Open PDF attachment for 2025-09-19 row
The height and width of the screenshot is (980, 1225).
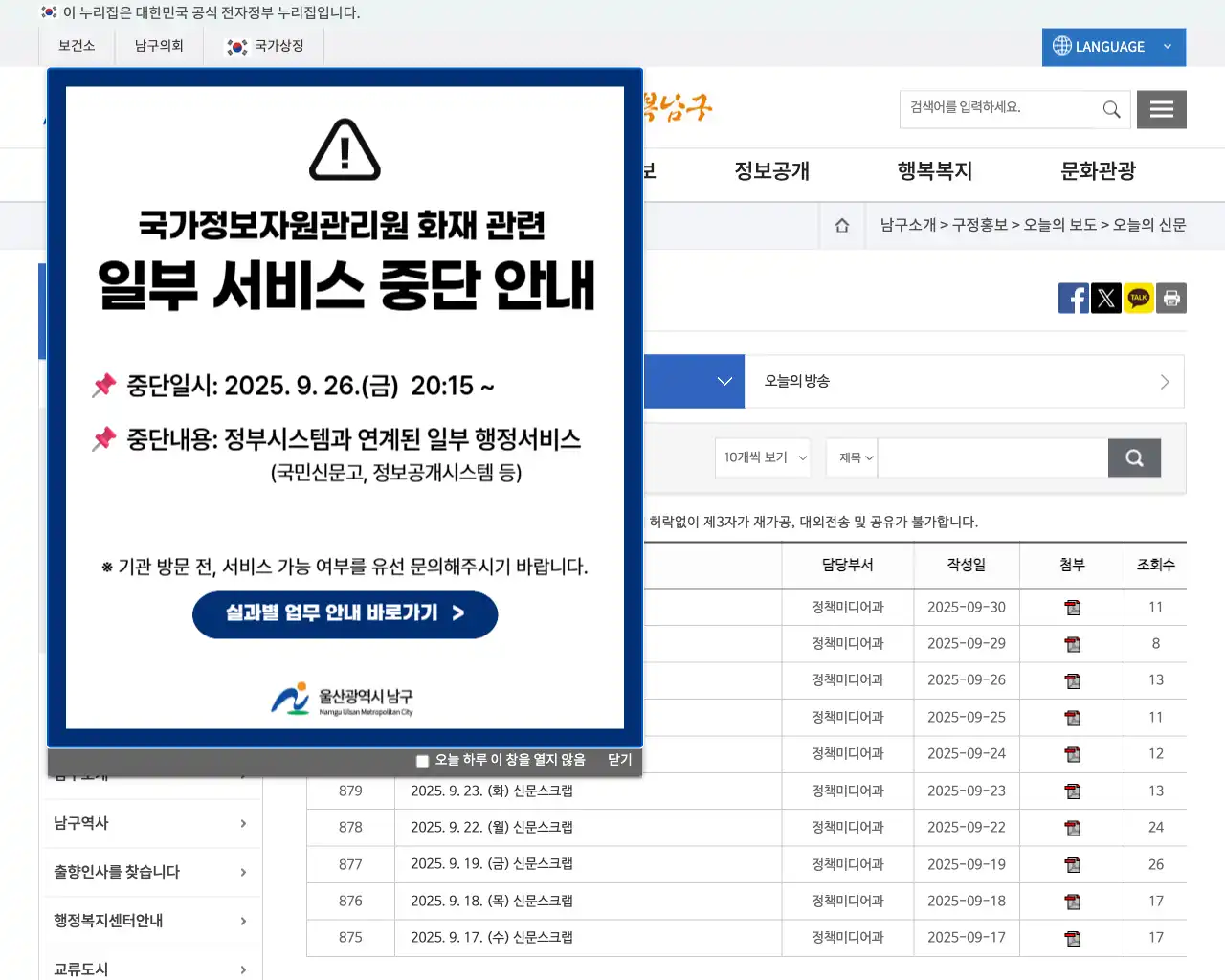1073,865
